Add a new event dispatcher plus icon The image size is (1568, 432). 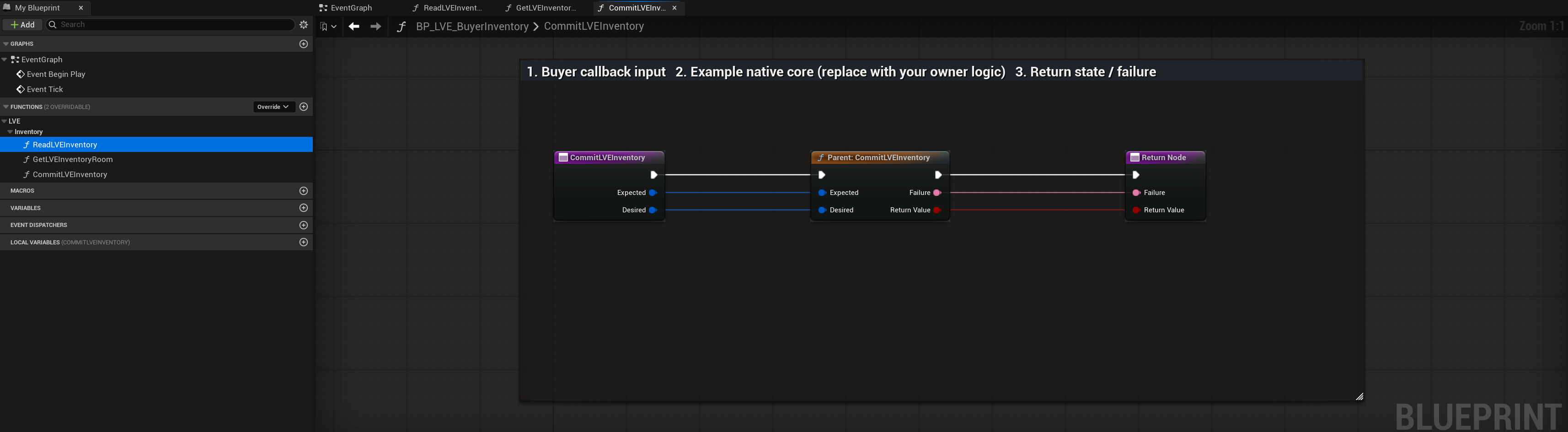pyautogui.click(x=304, y=225)
